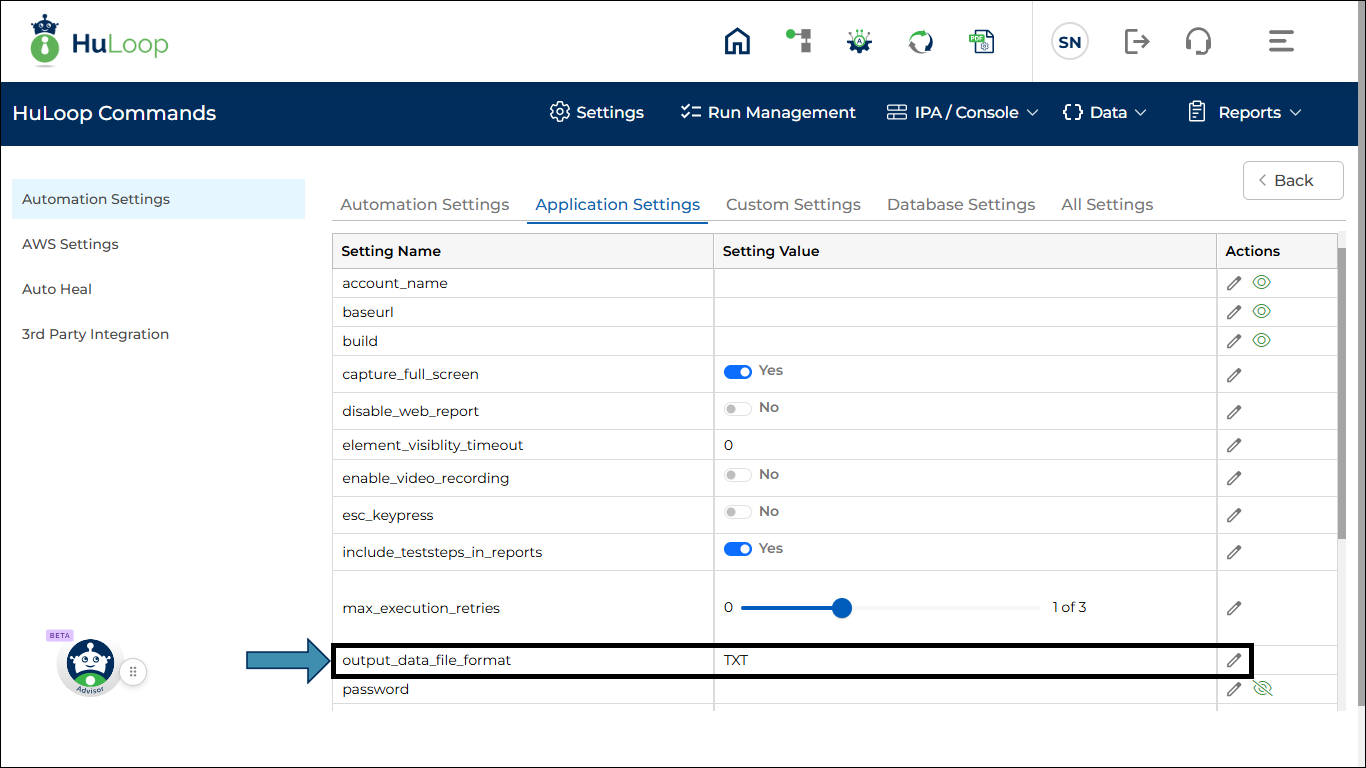Click the max_execution_retries slider handle

[x=842, y=608]
